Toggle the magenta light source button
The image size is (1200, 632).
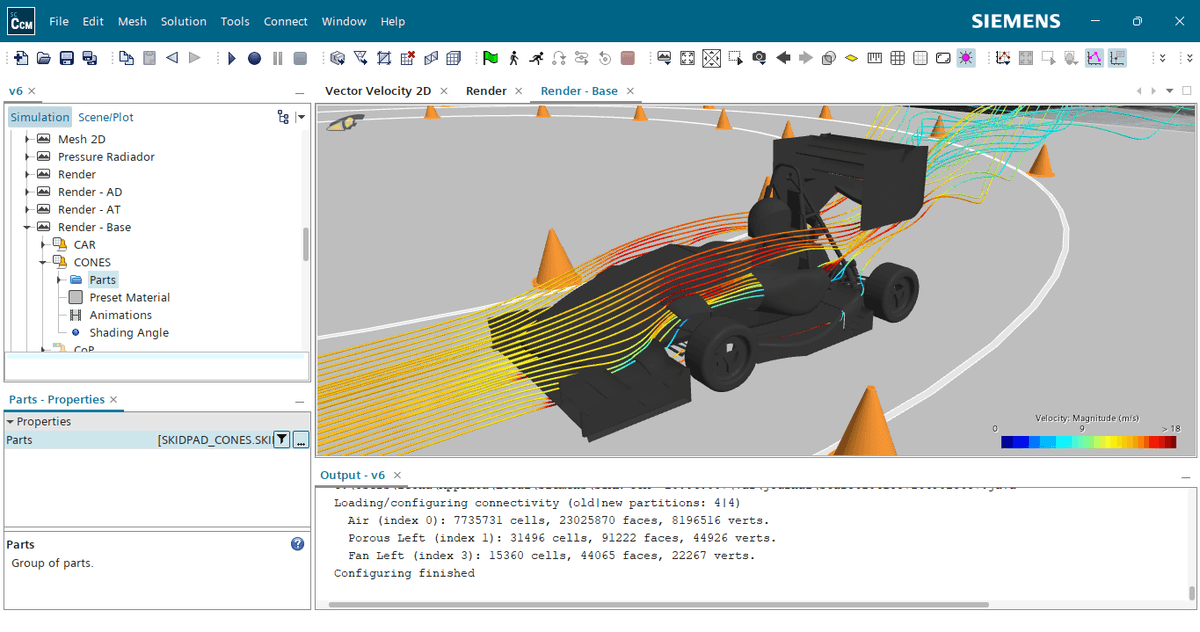965,58
